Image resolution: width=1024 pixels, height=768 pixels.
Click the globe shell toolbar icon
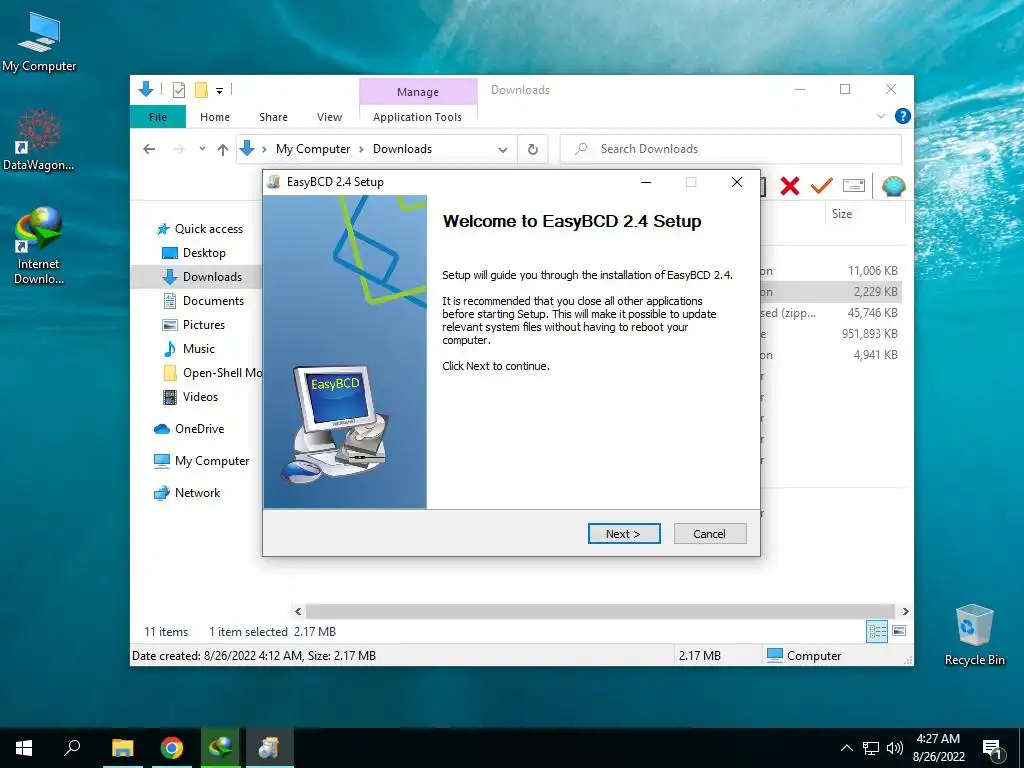coord(893,186)
